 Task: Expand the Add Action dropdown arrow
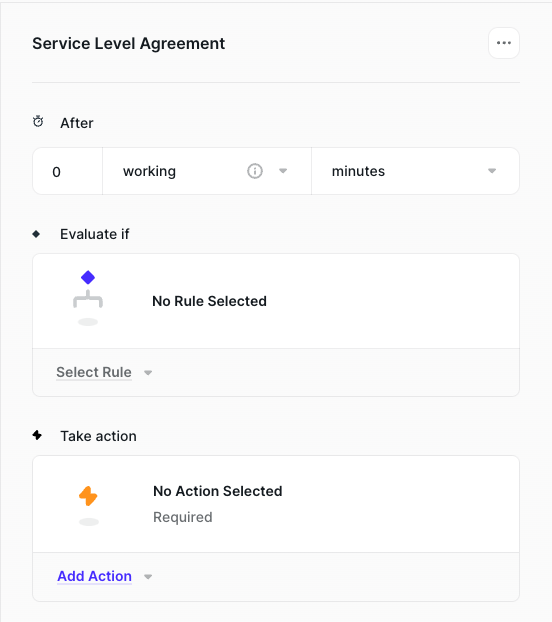tap(148, 576)
